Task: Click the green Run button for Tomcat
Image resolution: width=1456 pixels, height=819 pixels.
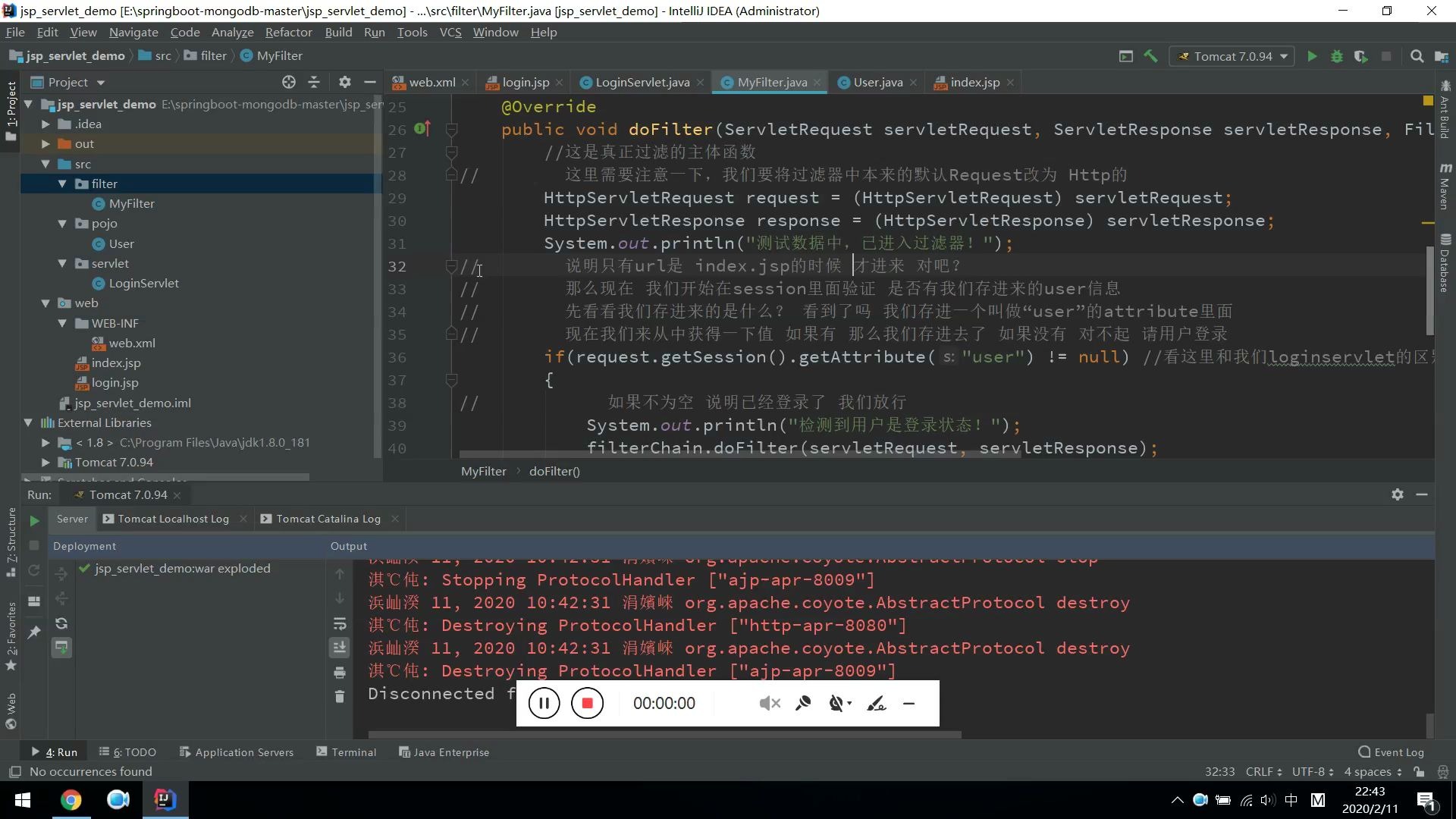Action: point(1312,56)
